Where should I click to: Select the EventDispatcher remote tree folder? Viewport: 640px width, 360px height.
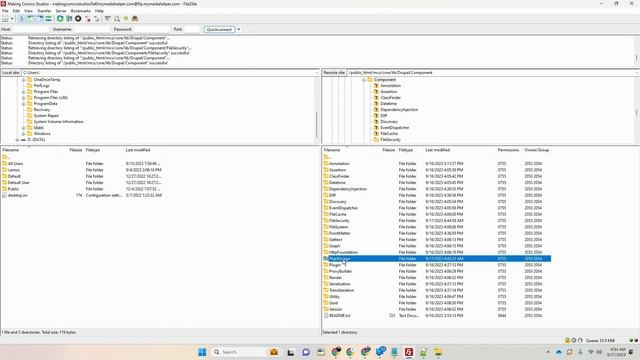click(395, 128)
